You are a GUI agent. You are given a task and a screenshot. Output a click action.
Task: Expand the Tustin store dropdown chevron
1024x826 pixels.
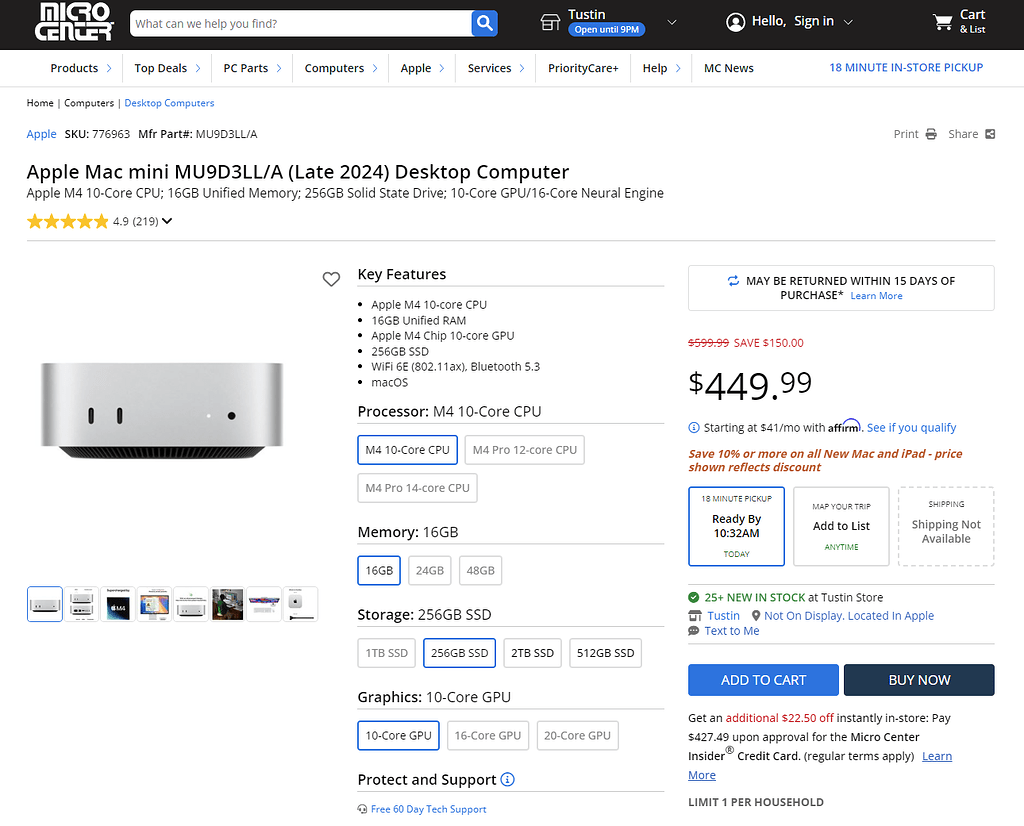click(x=671, y=22)
